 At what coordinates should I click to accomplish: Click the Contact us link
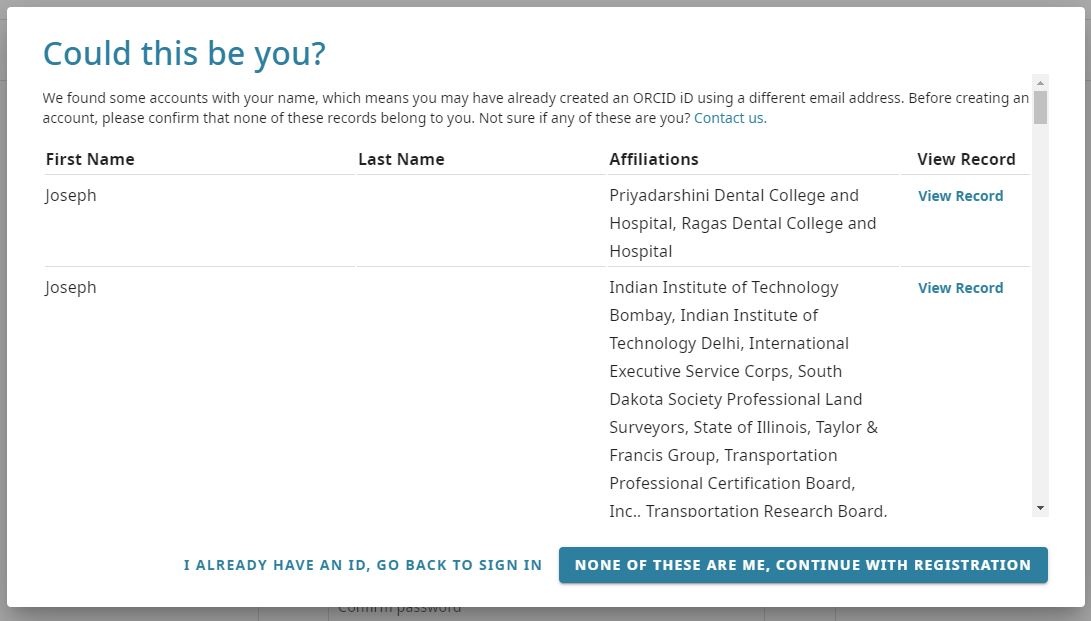click(x=730, y=118)
